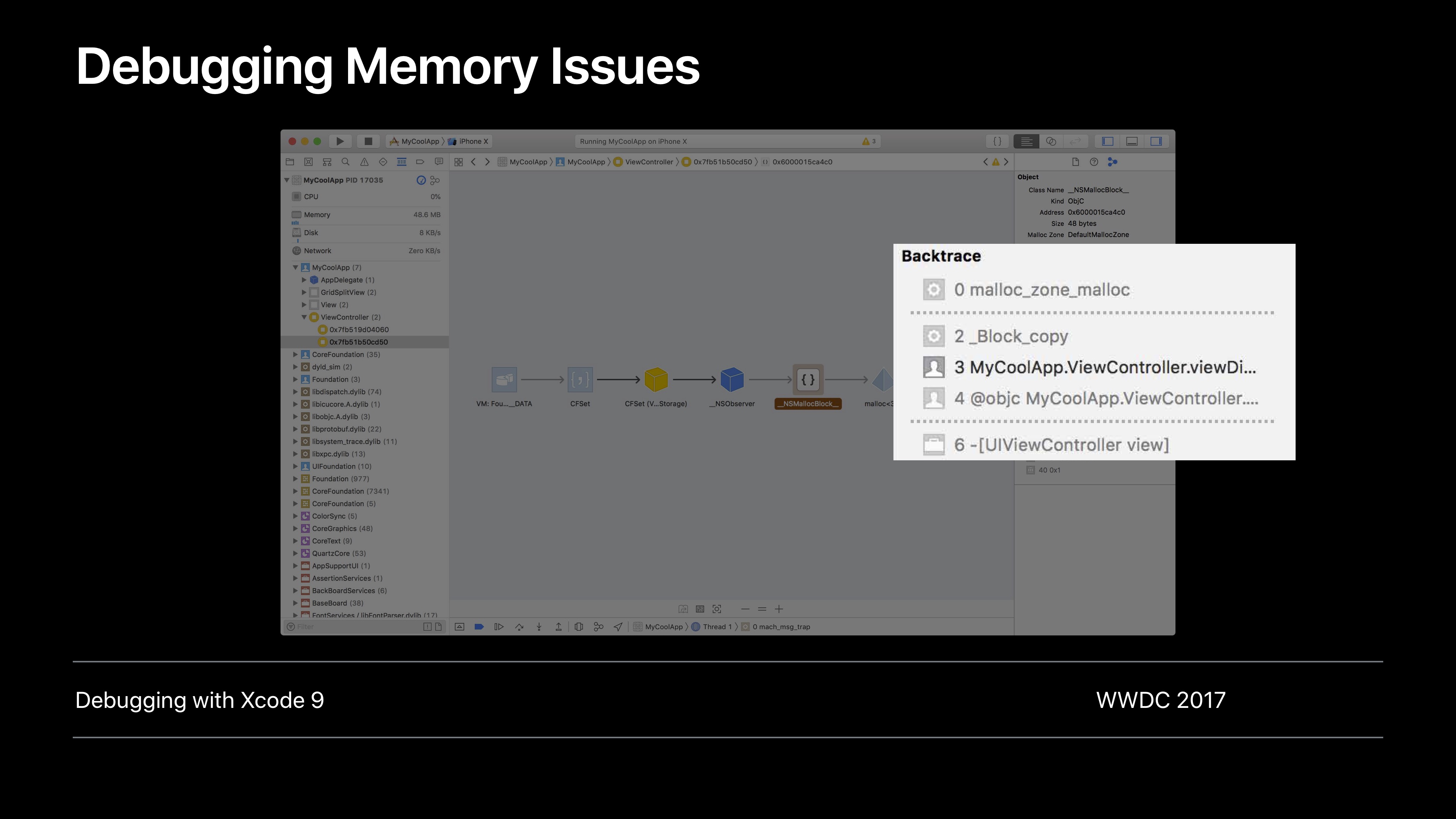The height and width of the screenshot is (819, 1456).
Task: Select the yellow CFSet storage cube node
Action: [656, 380]
